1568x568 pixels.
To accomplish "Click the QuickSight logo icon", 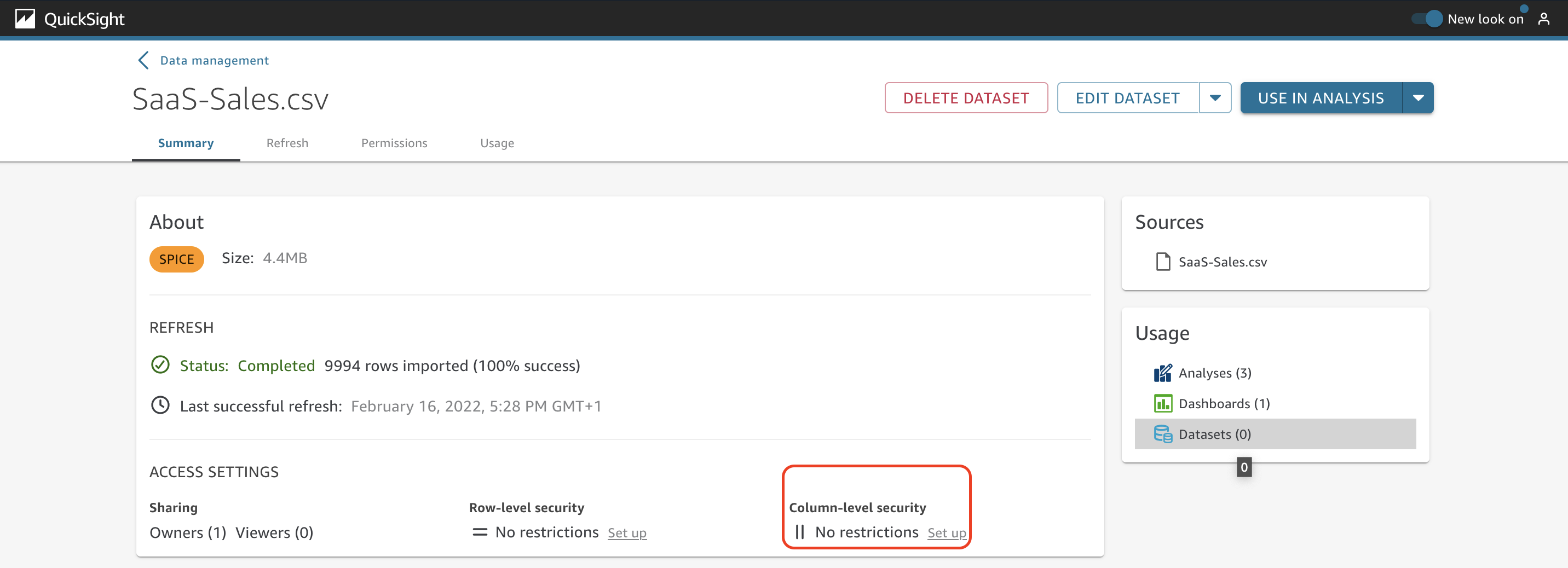I will pos(25,19).
